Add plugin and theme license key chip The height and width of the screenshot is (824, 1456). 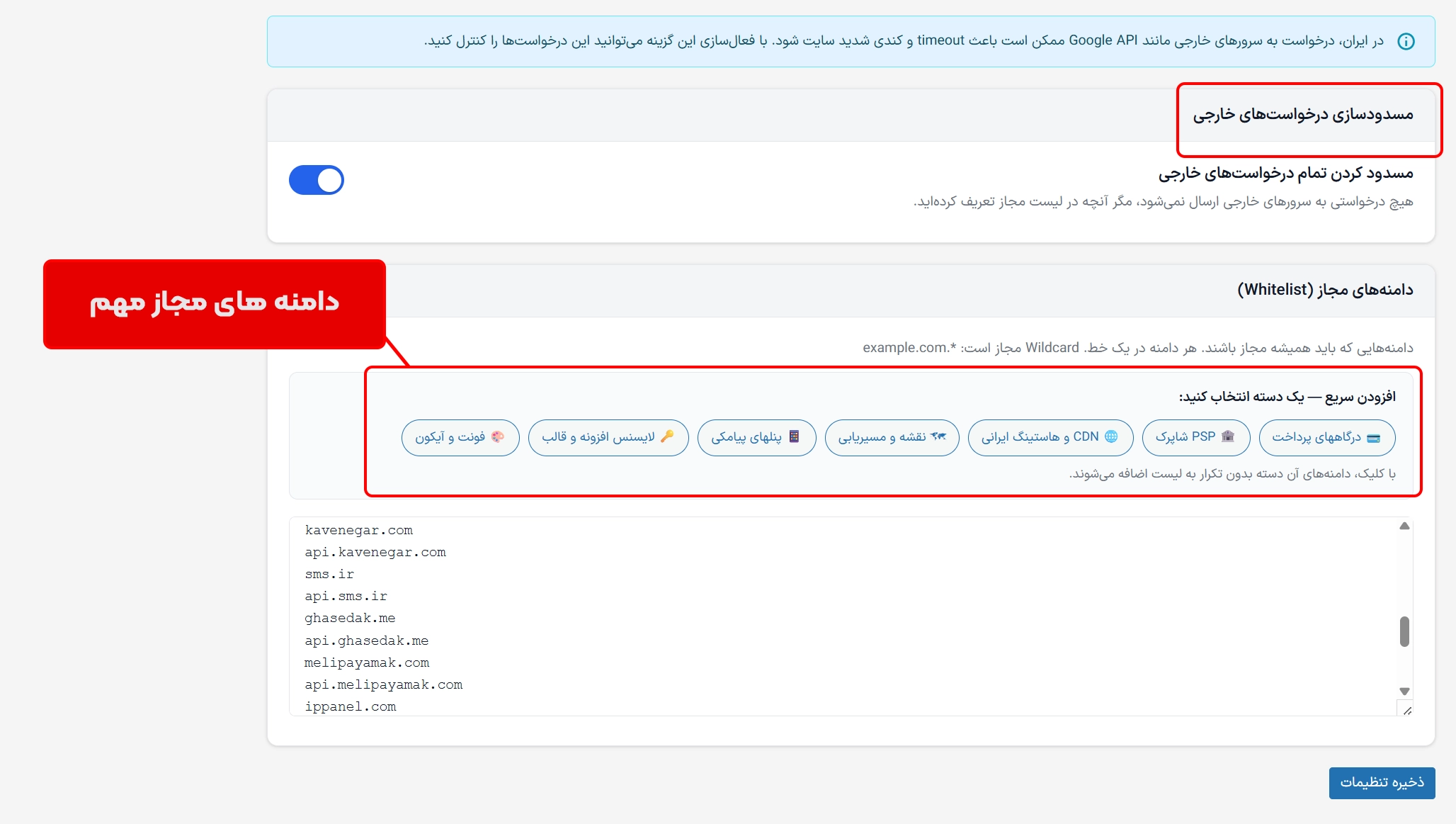pyautogui.click(x=608, y=437)
